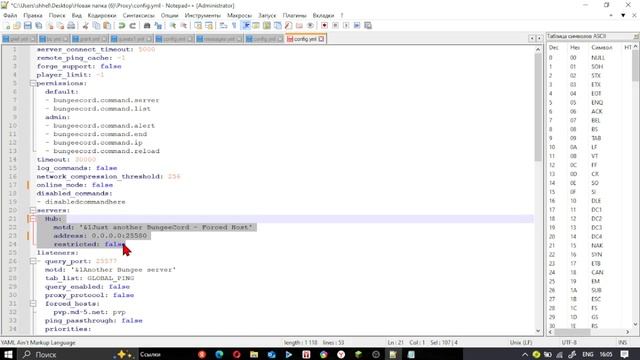Open the ENG language indicator in tray
The width and height of the screenshot is (640, 360).
coord(587,354)
